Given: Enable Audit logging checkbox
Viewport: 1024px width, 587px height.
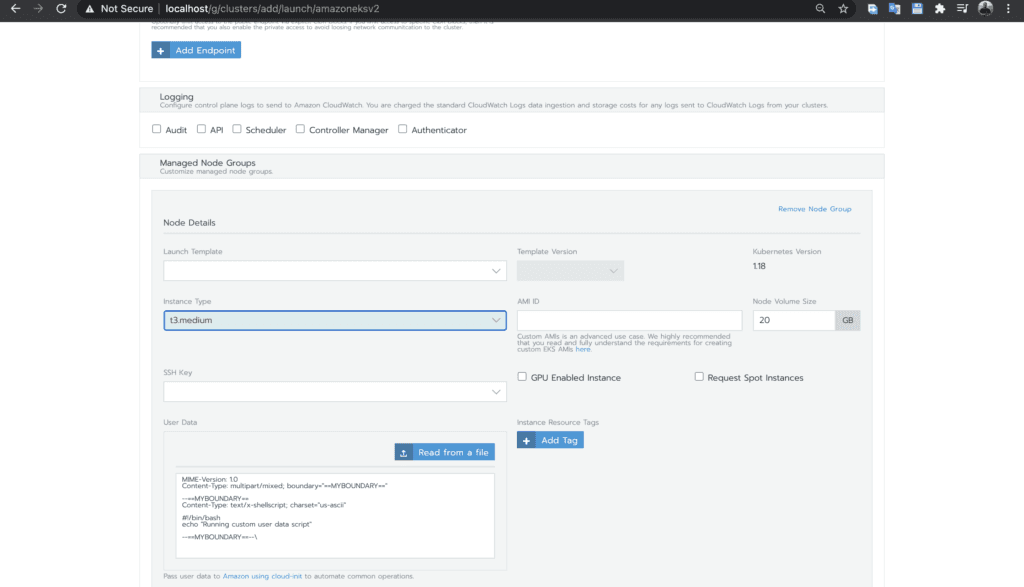Looking at the screenshot, I should (156, 129).
